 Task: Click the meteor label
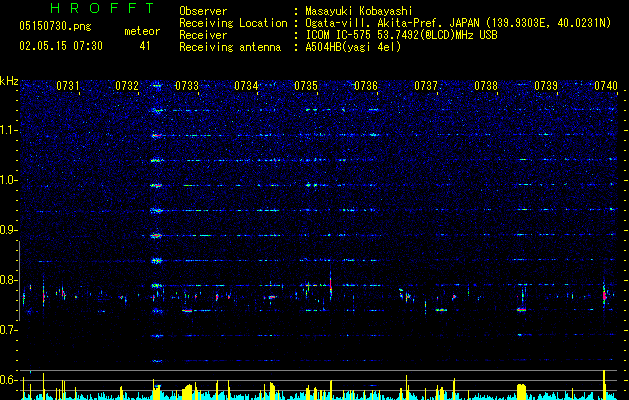[142, 31]
